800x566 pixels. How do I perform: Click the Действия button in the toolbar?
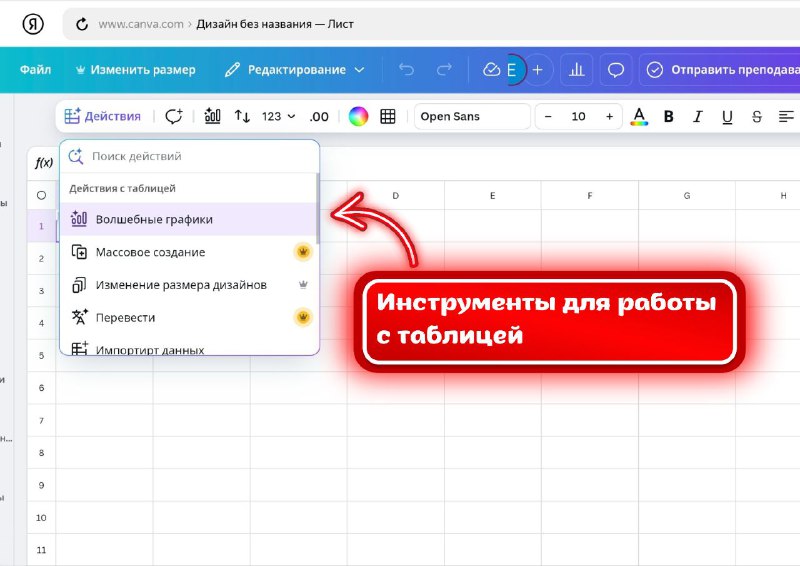pyautogui.click(x=103, y=116)
